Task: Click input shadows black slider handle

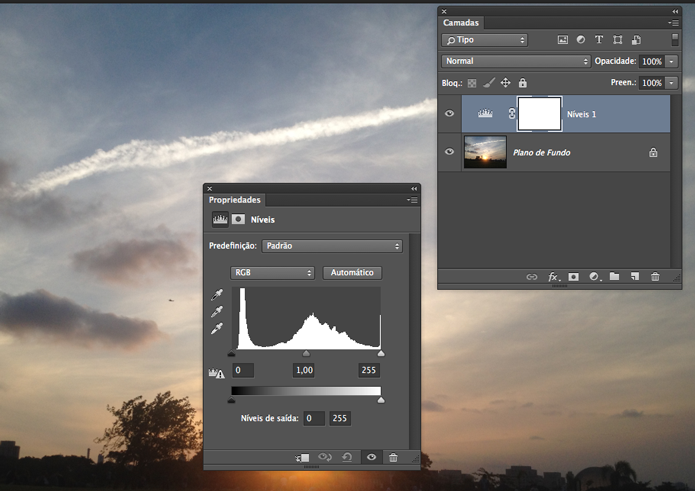Action: 231,354
